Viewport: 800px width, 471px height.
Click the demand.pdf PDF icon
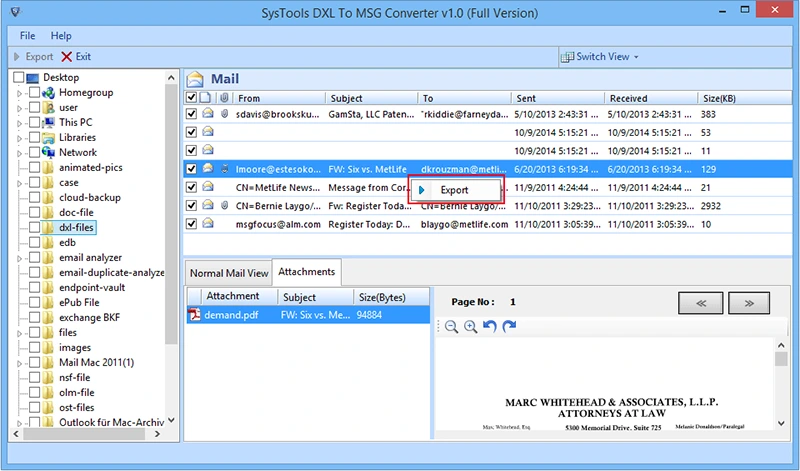click(194, 315)
